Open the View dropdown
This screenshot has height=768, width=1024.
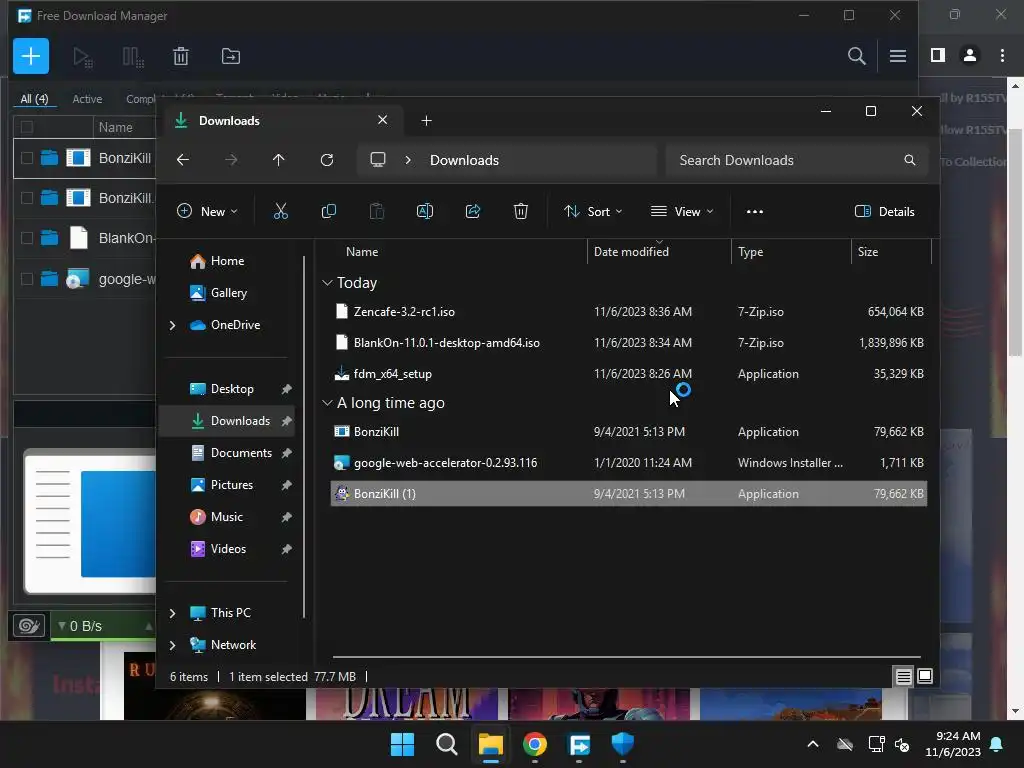(682, 212)
